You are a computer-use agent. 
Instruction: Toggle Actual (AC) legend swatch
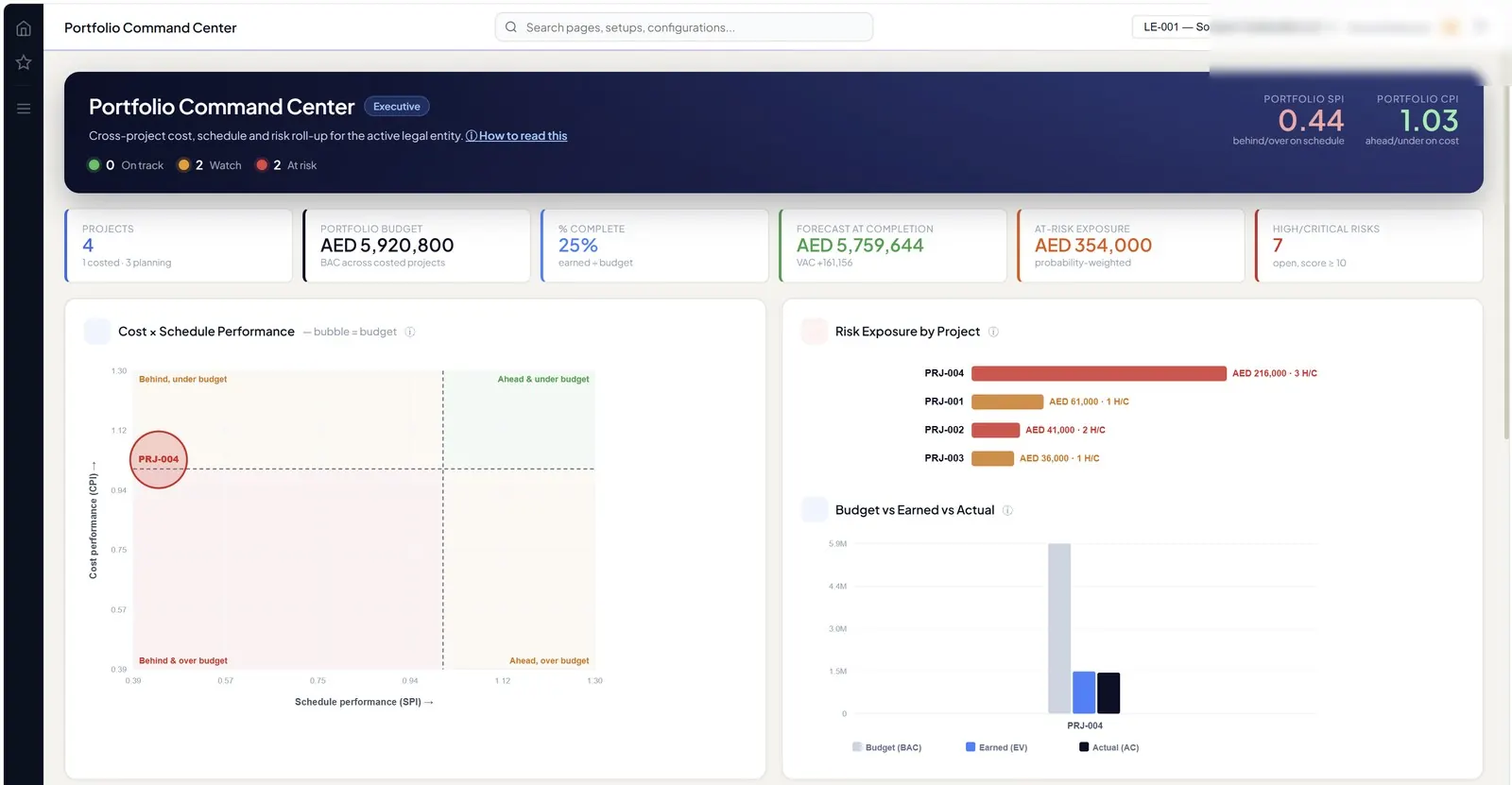click(x=1084, y=747)
